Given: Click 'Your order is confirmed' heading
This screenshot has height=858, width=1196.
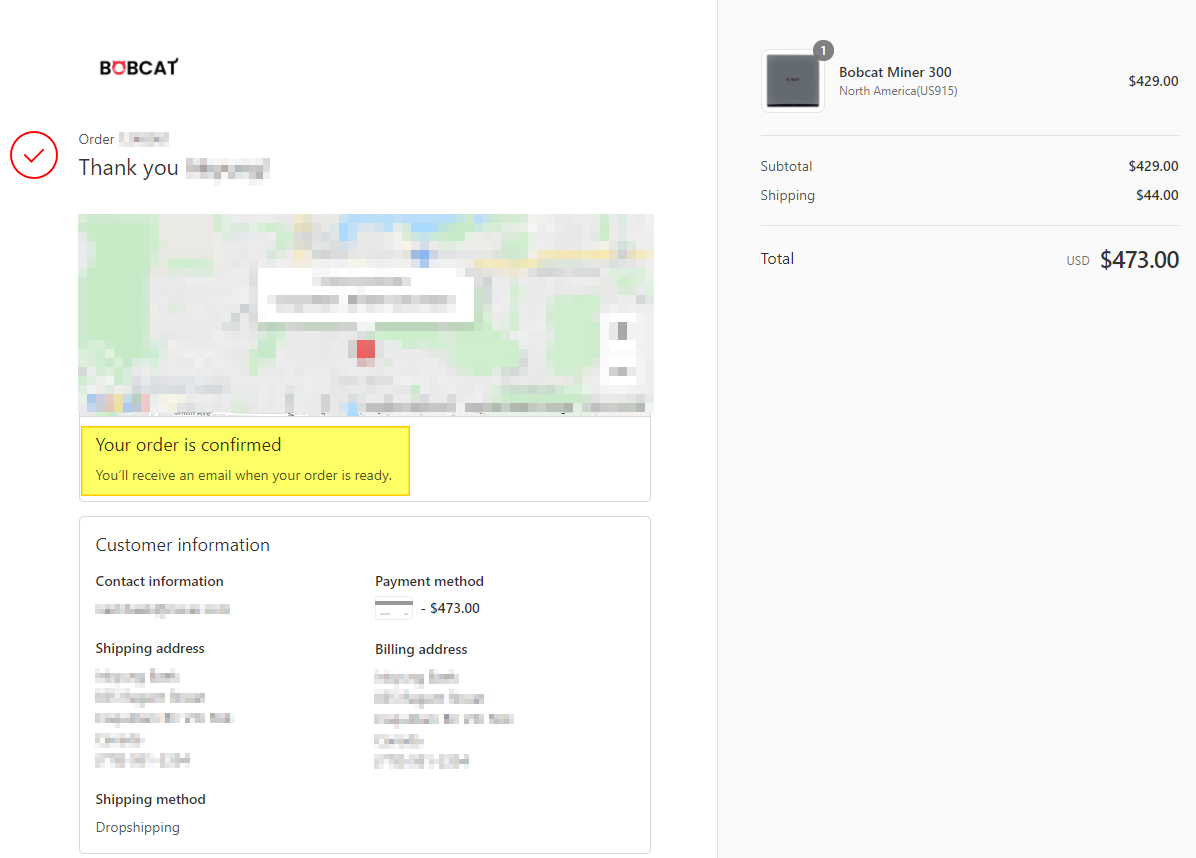Looking at the screenshot, I should click(188, 445).
